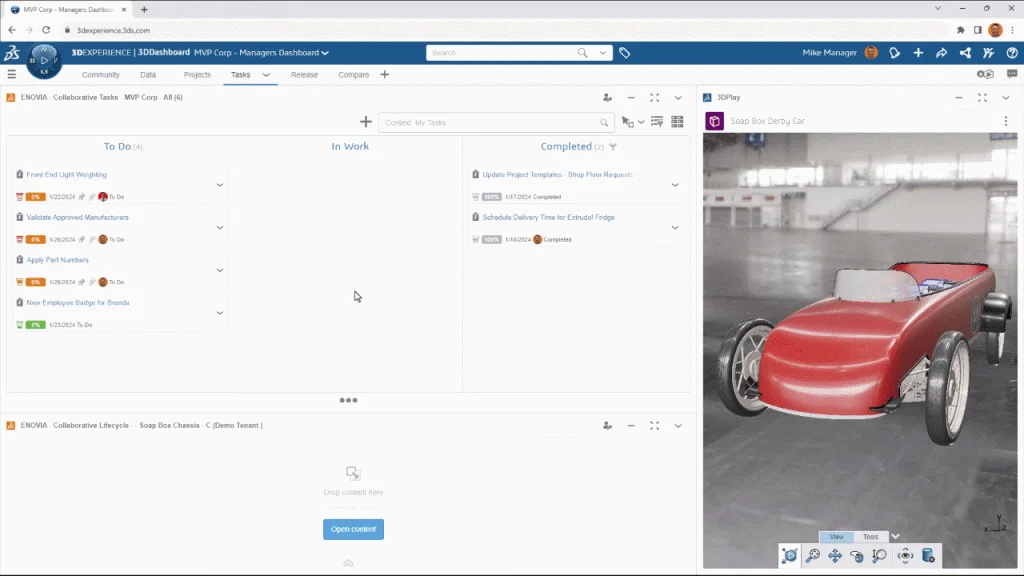Viewport: 1024px width, 576px height.
Task: Open the Validate Approved Manufacturers task link
Action: 77,217
